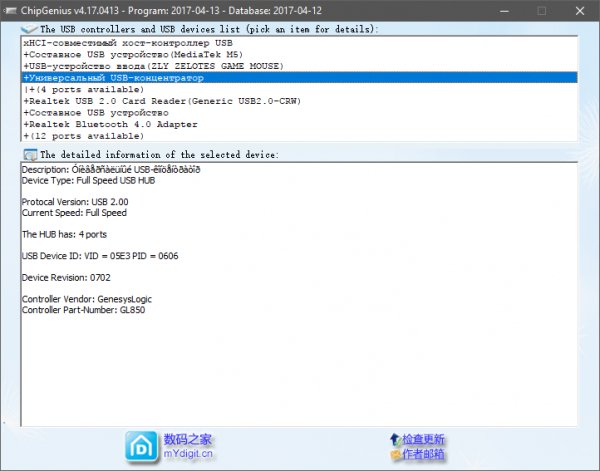Click the Current Speed: Full Speed line
Screen dimensions: 600x471
point(74,213)
